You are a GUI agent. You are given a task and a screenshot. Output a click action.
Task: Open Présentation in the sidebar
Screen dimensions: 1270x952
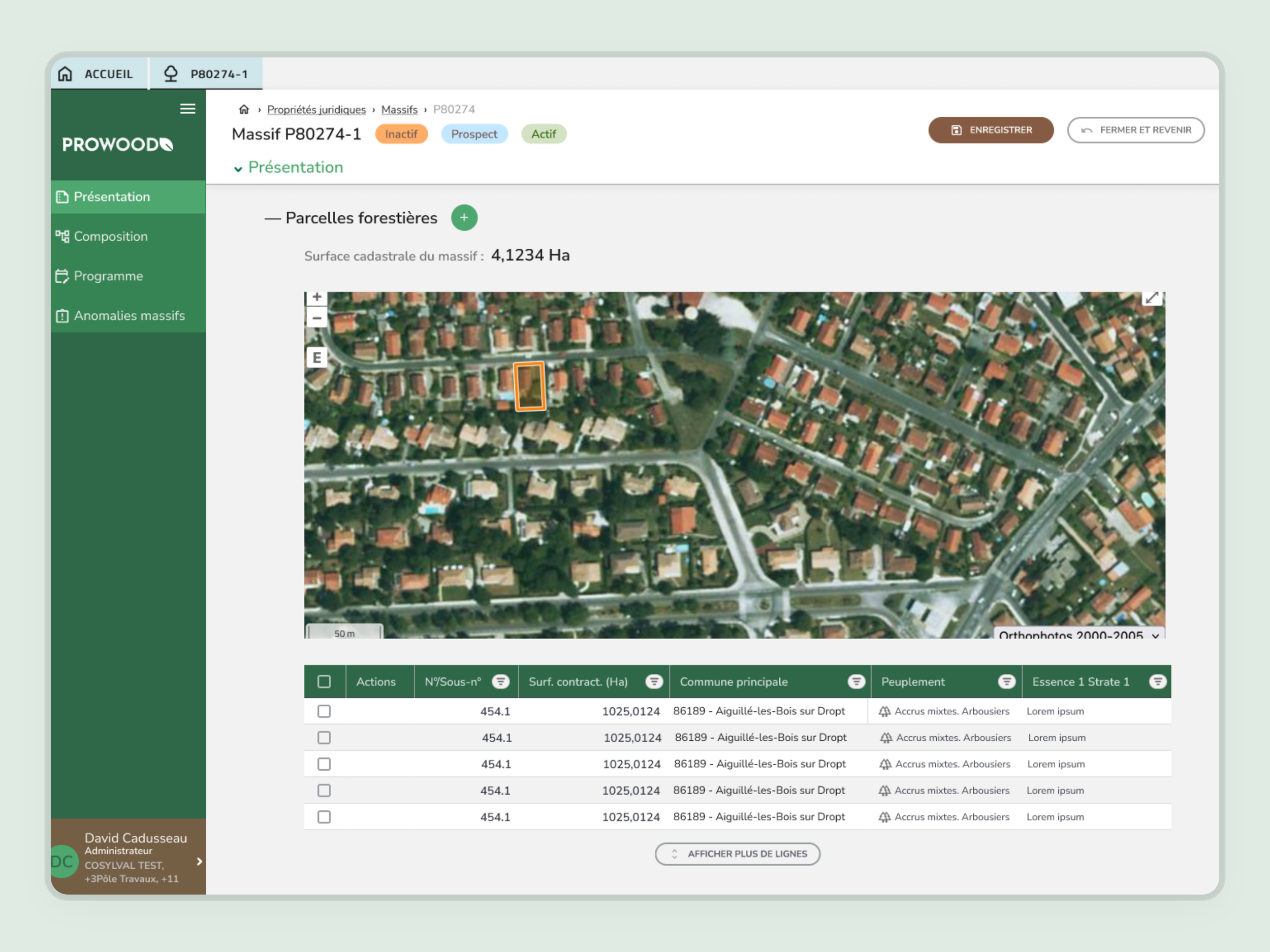tap(128, 197)
